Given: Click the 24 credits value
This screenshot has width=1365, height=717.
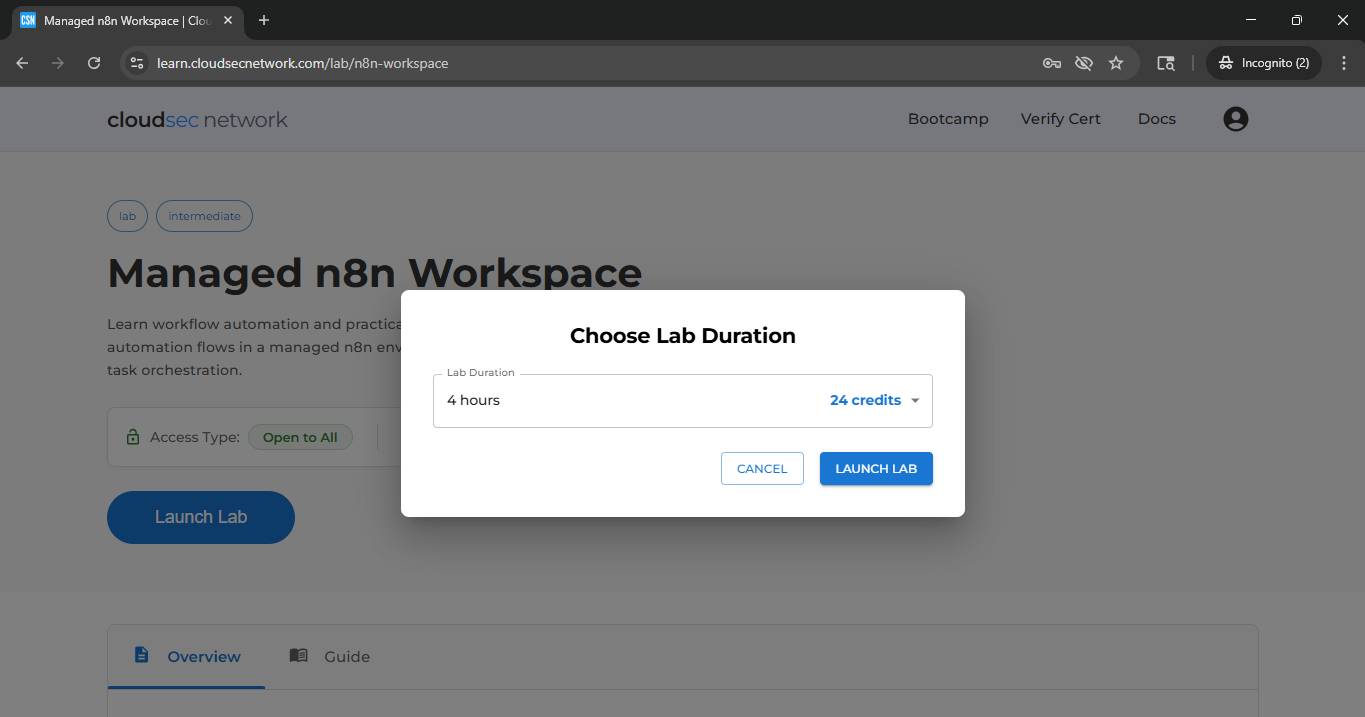Looking at the screenshot, I should [x=865, y=400].
